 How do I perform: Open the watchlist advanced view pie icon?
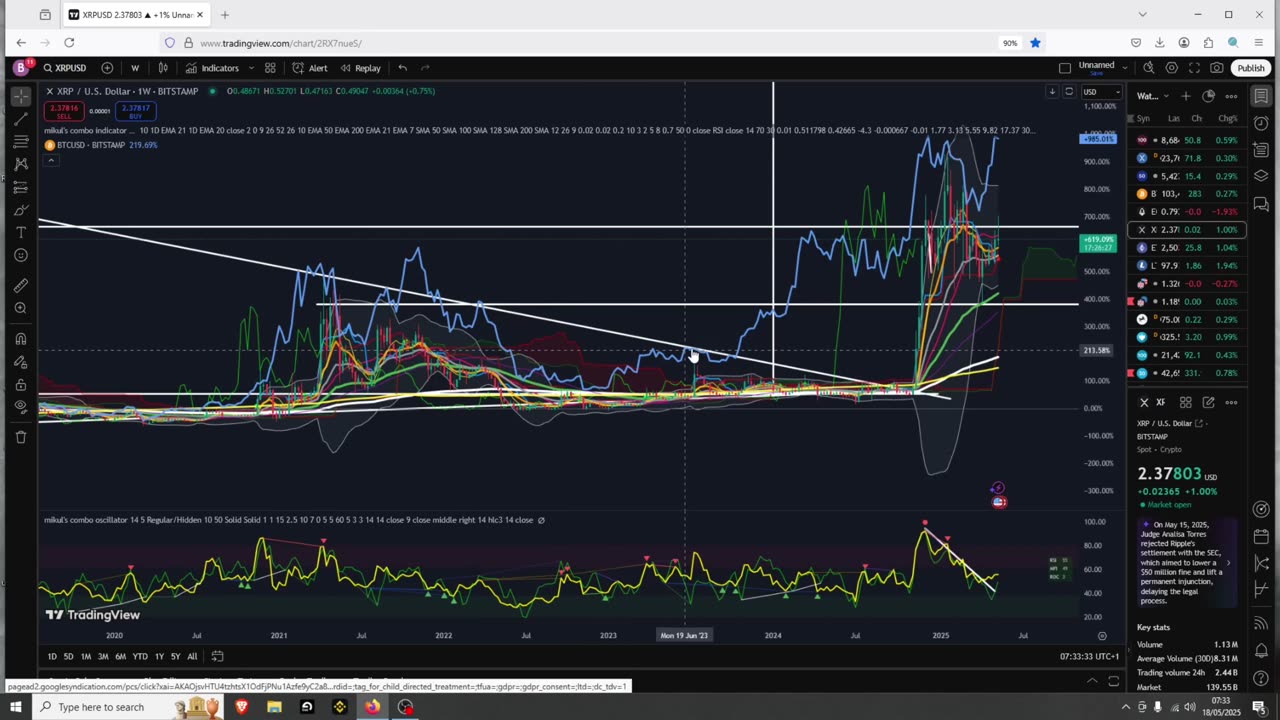pyautogui.click(x=1208, y=96)
